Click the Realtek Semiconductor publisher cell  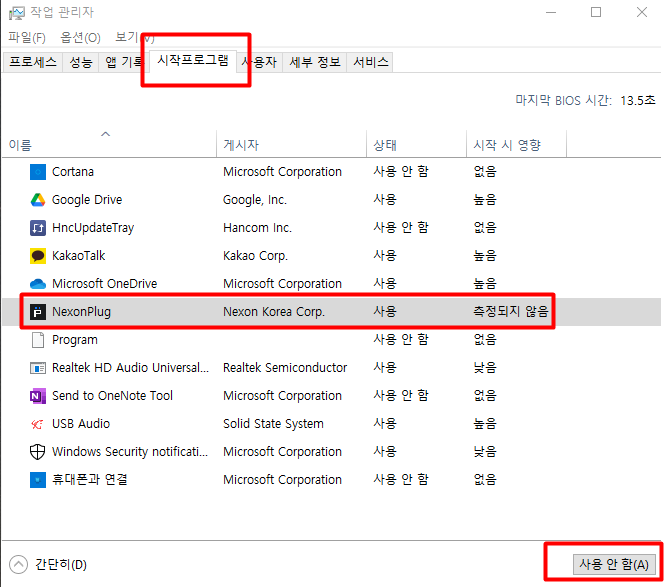coord(285,368)
